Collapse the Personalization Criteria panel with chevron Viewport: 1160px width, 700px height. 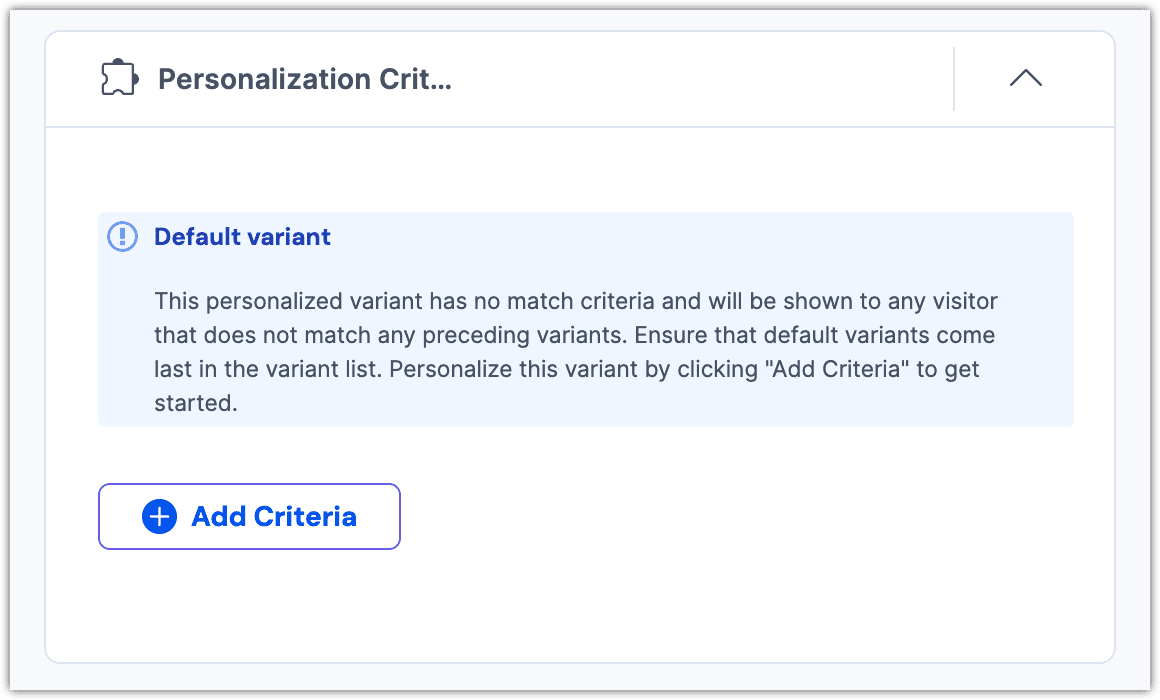1025,79
